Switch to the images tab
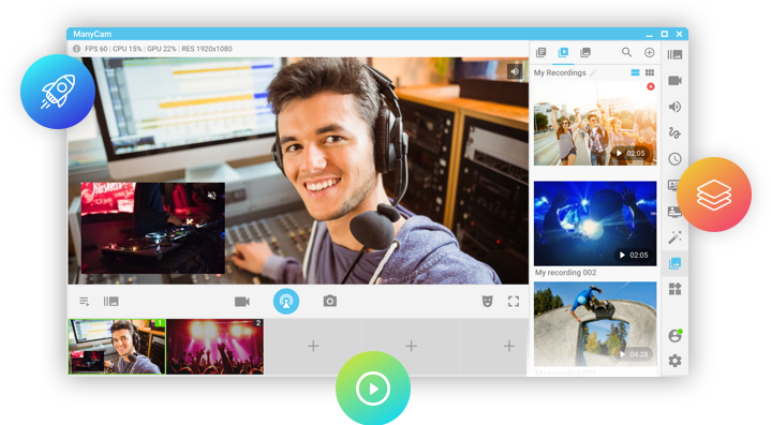This screenshot has width=771, height=425. (x=585, y=52)
